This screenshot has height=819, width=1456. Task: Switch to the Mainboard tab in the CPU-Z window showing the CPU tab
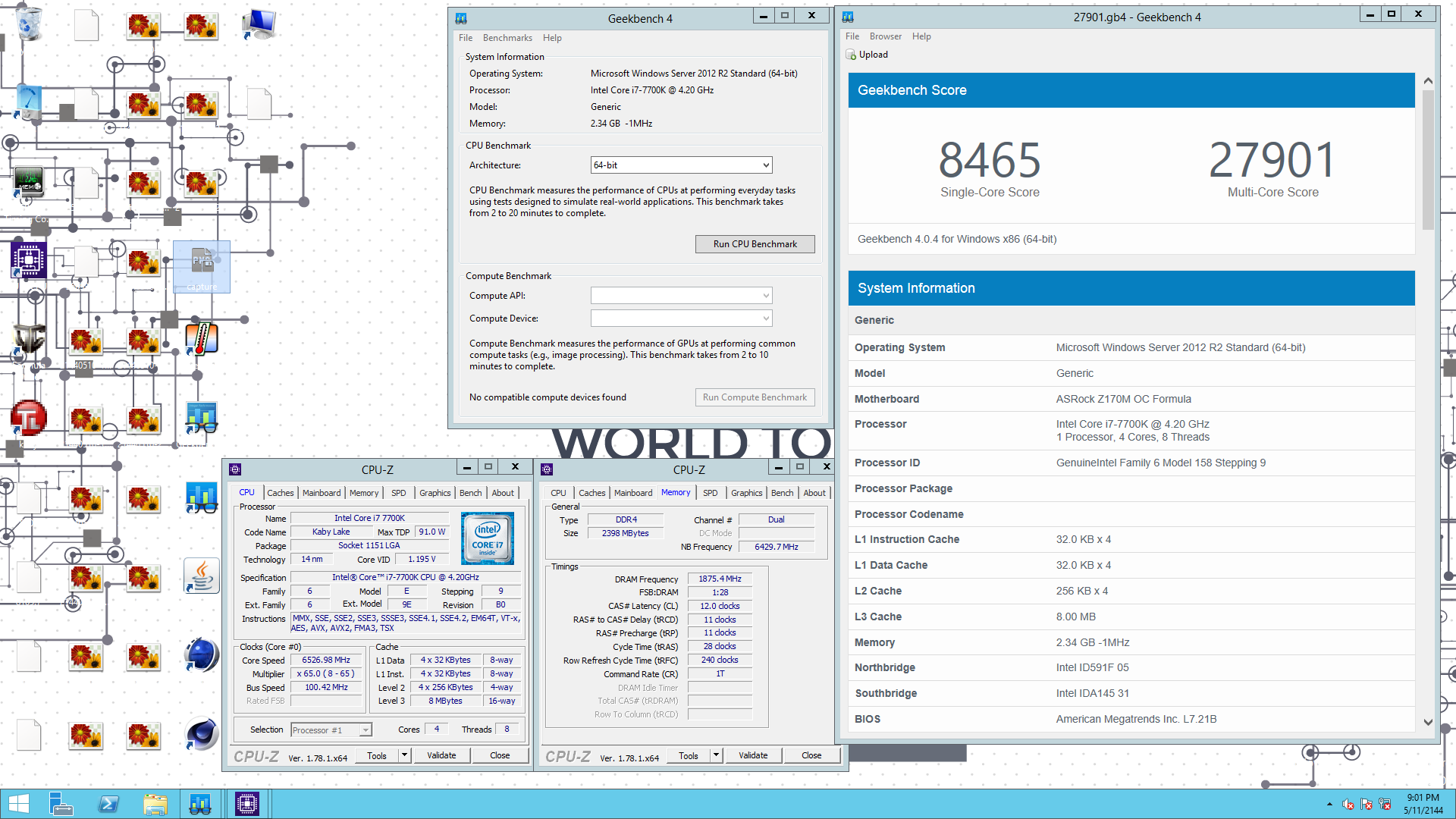(322, 493)
